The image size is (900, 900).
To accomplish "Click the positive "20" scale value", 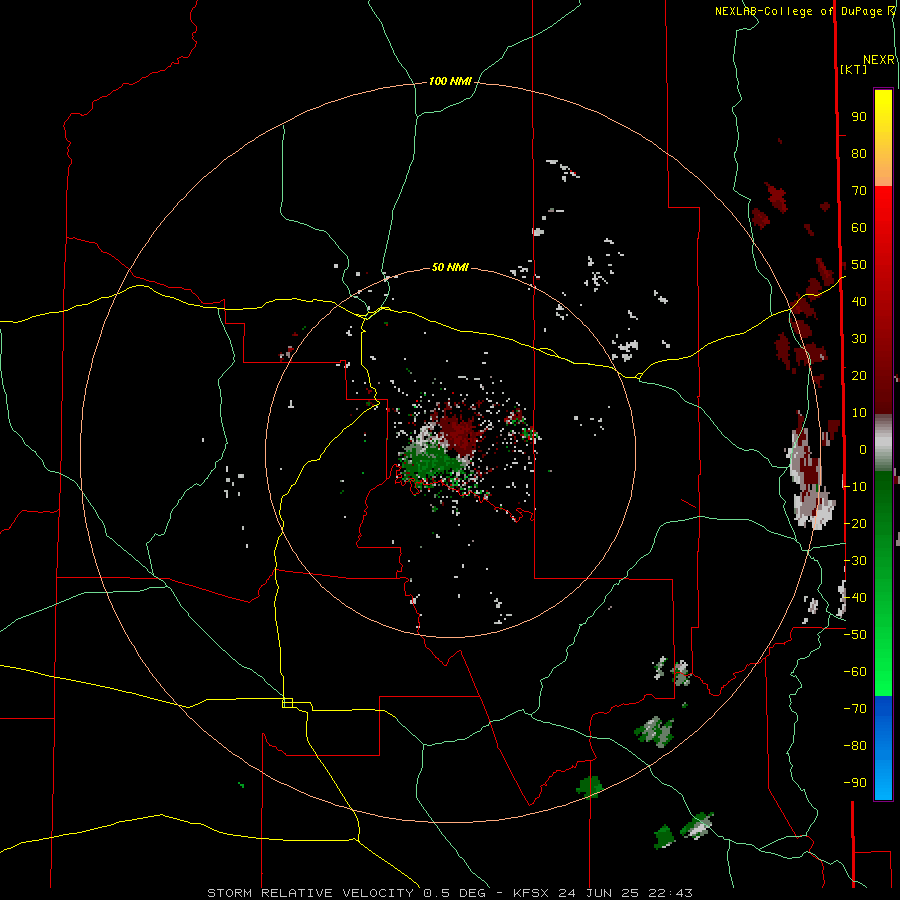I will pyautogui.click(x=859, y=376).
